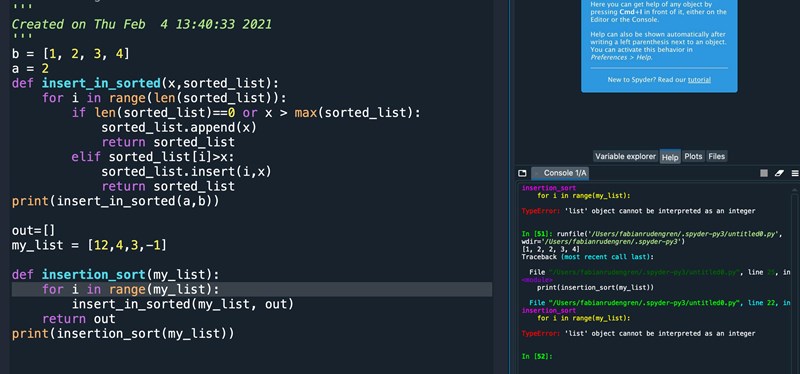Image resolution: width=800 pixels, height=374 pixels.
Task: Select the Help pane tab
Action: click(670, 157)
